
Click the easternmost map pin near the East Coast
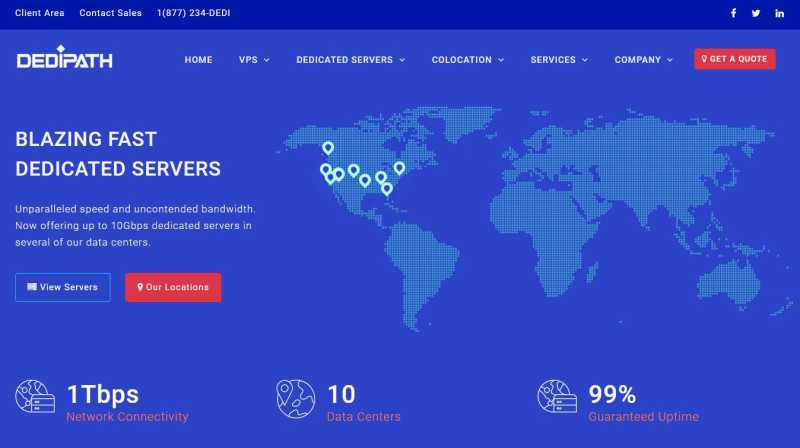(x=399, y=168)
